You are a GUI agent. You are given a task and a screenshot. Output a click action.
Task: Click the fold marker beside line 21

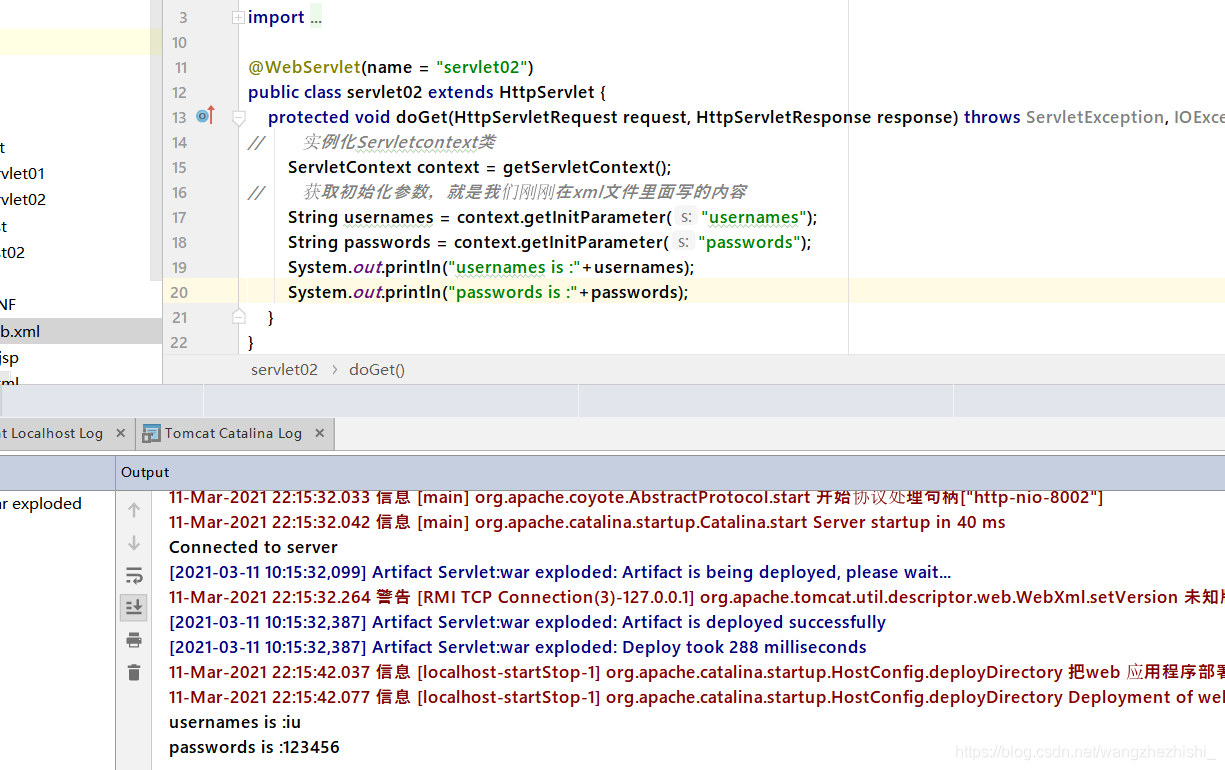[x=237, y=315]
